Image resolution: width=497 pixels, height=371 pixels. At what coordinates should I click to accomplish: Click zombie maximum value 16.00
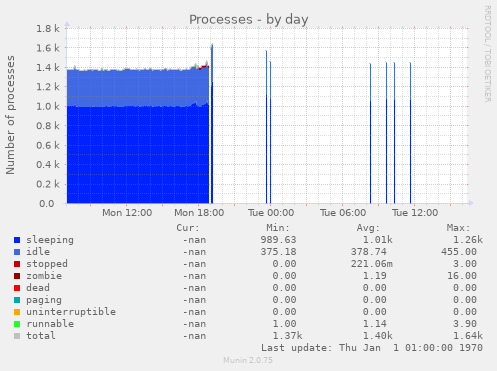tap(462, 276)
